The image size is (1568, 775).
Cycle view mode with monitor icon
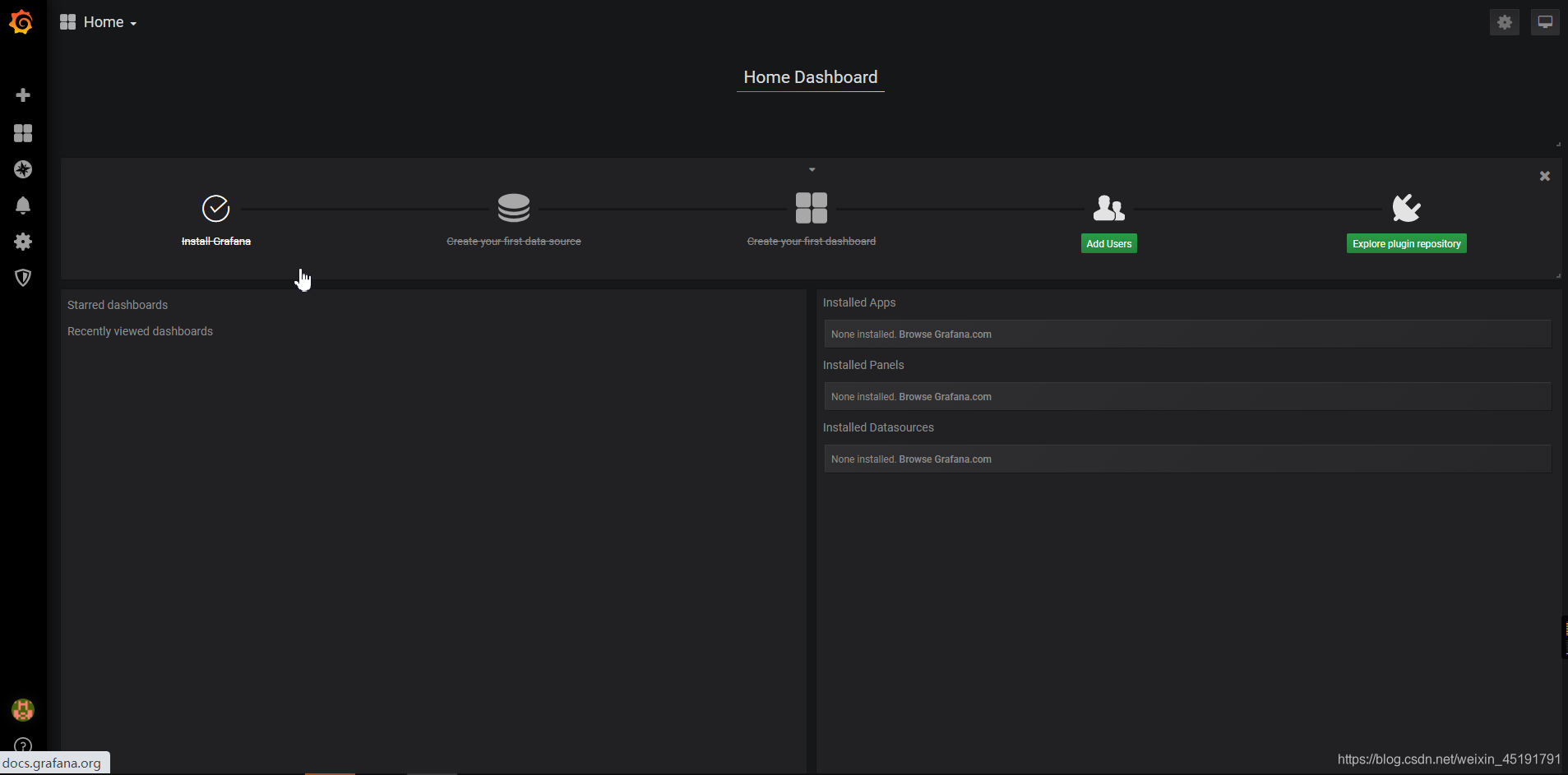click(x=1545, y=22)
